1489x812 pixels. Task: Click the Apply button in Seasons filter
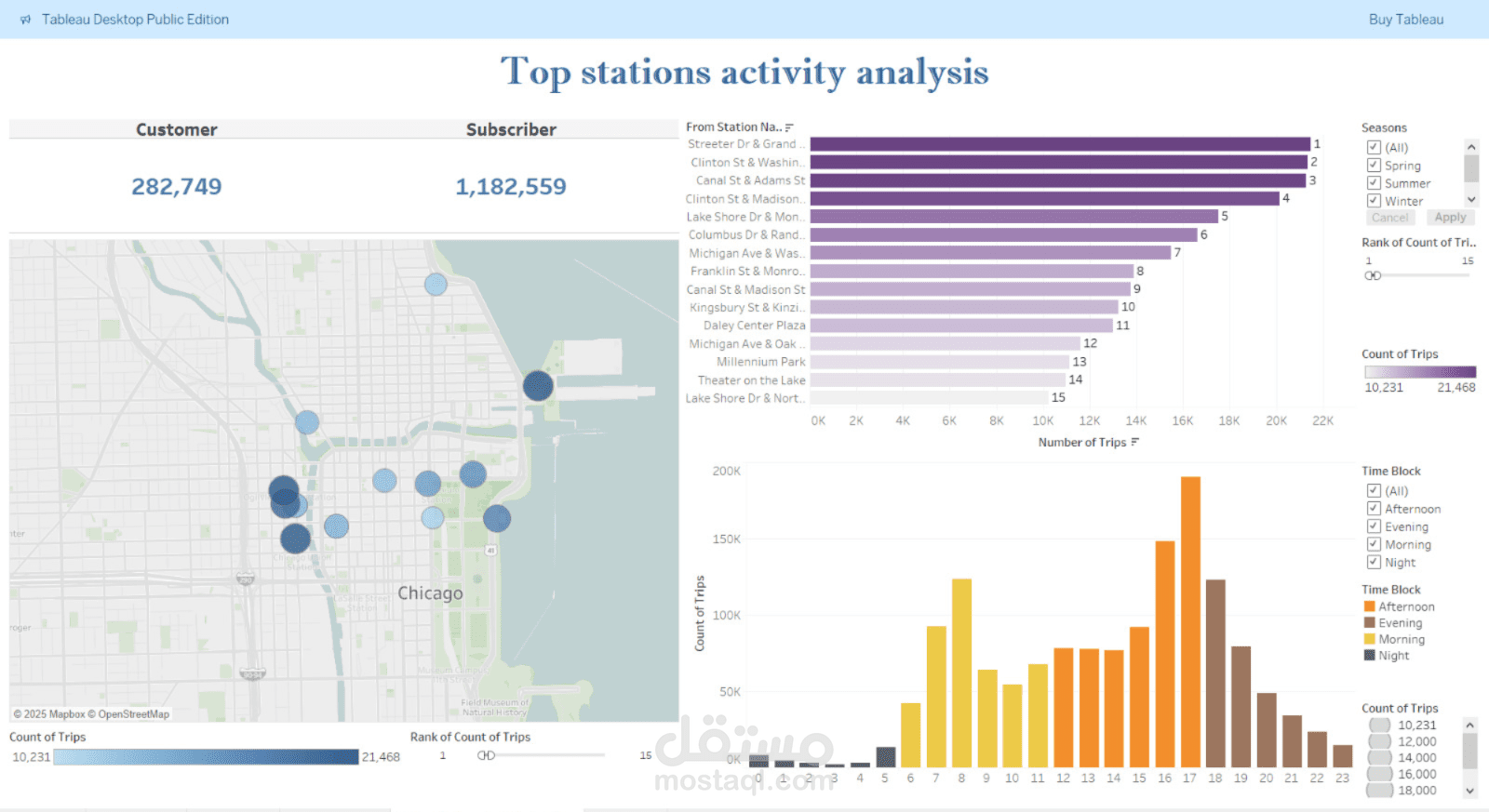(1450, 218)
